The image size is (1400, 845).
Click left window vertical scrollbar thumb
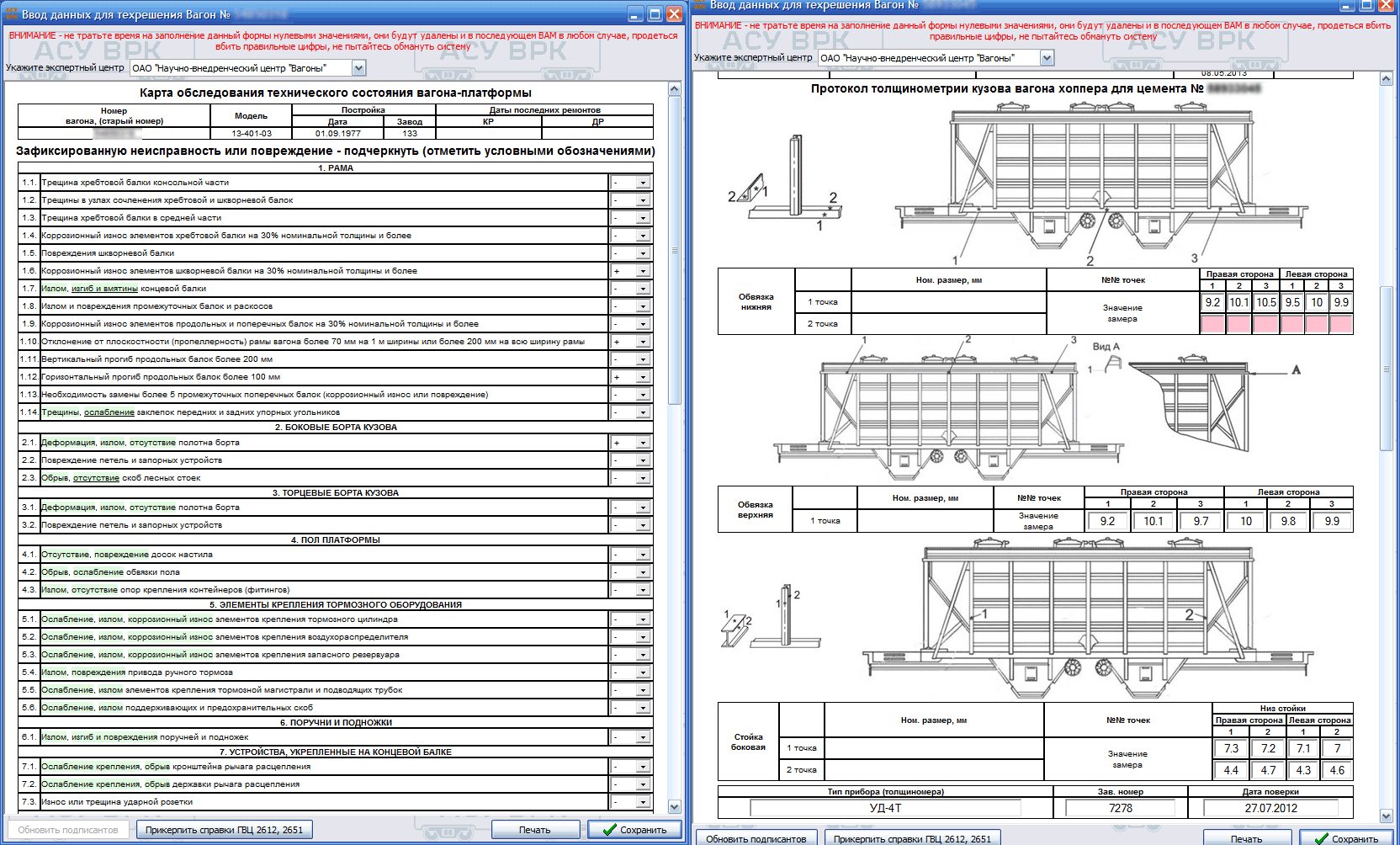(674, 251)
